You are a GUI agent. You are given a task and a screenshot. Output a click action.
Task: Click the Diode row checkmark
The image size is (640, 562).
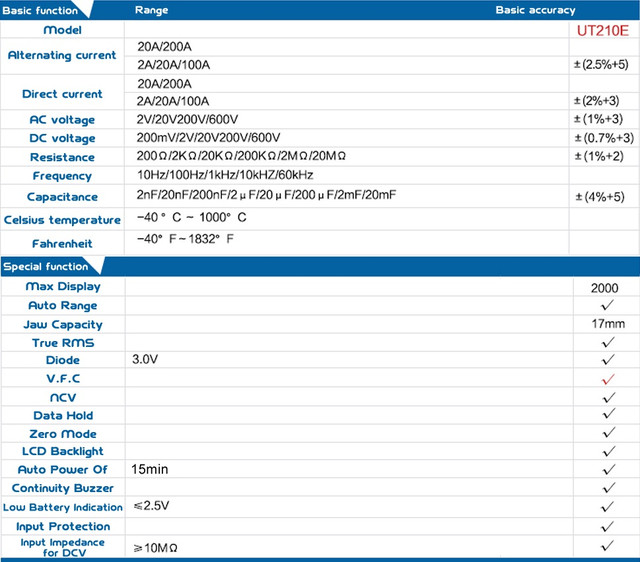pyautogui.click(x=608, y=360)
